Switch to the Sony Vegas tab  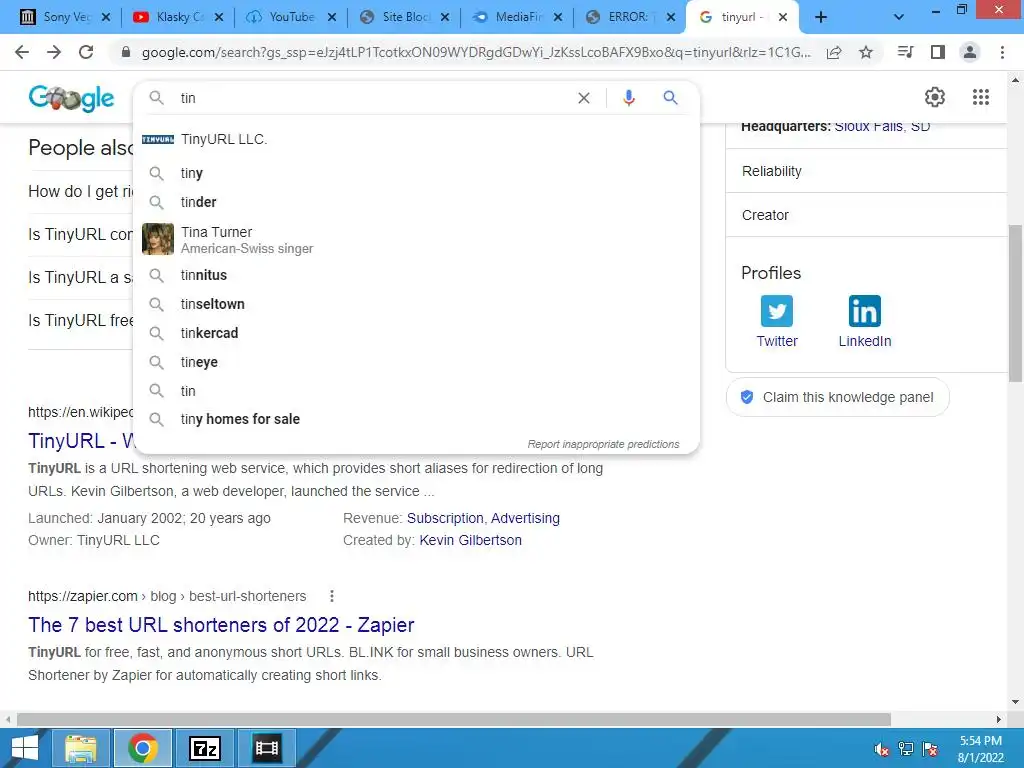(x=65, y=17)
